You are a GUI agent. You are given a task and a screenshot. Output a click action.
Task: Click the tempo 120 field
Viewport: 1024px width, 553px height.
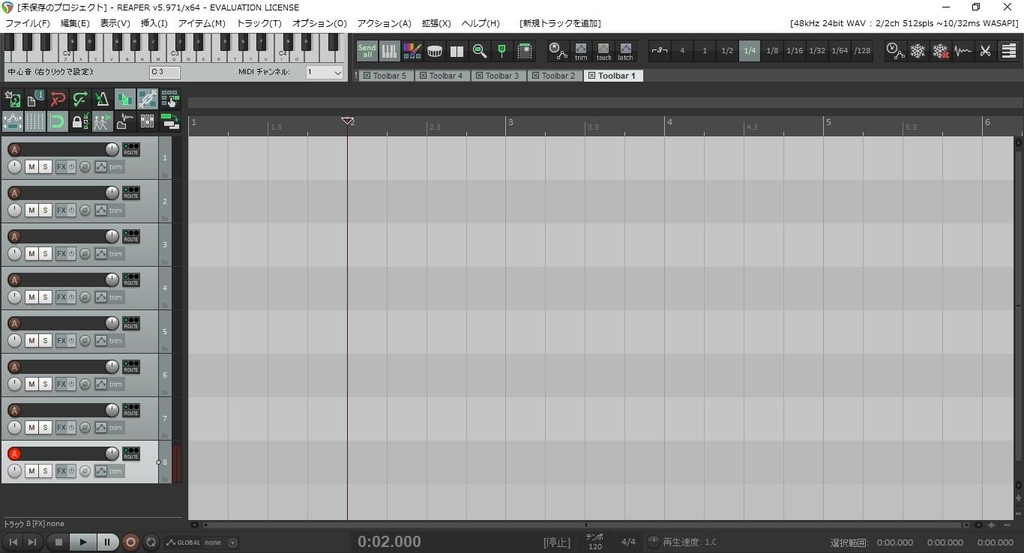595,542
